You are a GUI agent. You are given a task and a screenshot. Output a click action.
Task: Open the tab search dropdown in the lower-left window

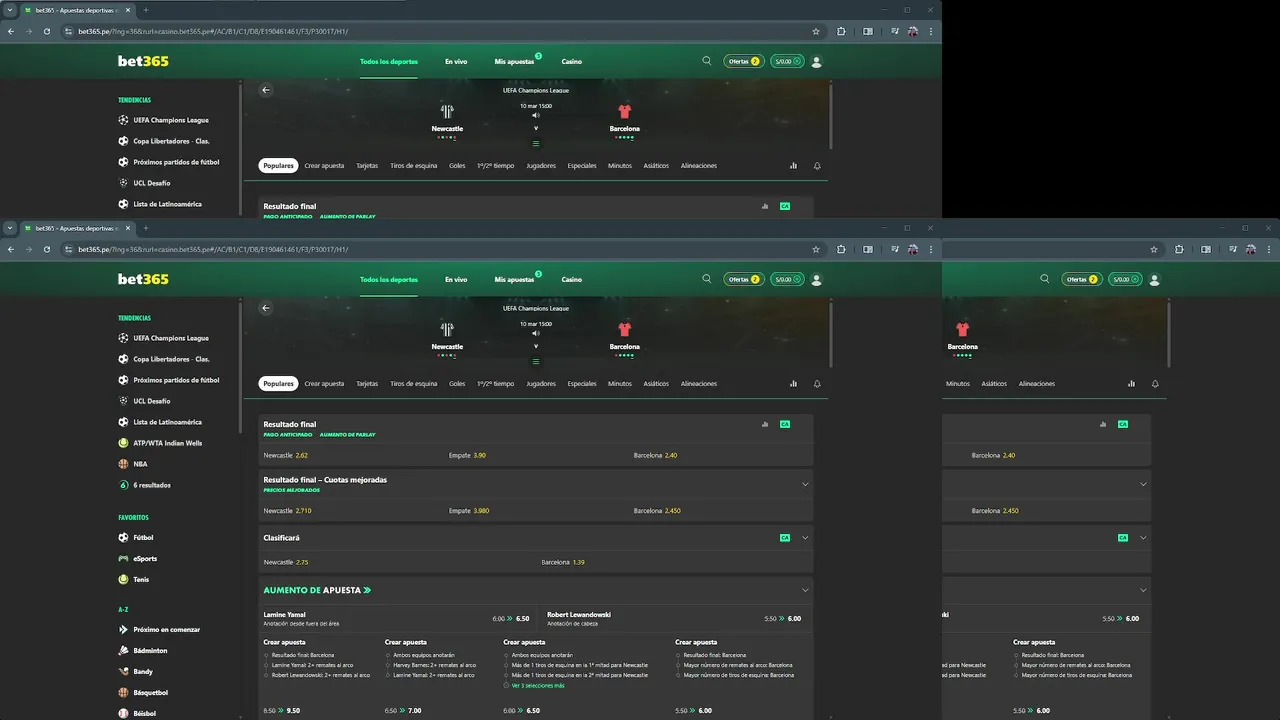(10, 228)
